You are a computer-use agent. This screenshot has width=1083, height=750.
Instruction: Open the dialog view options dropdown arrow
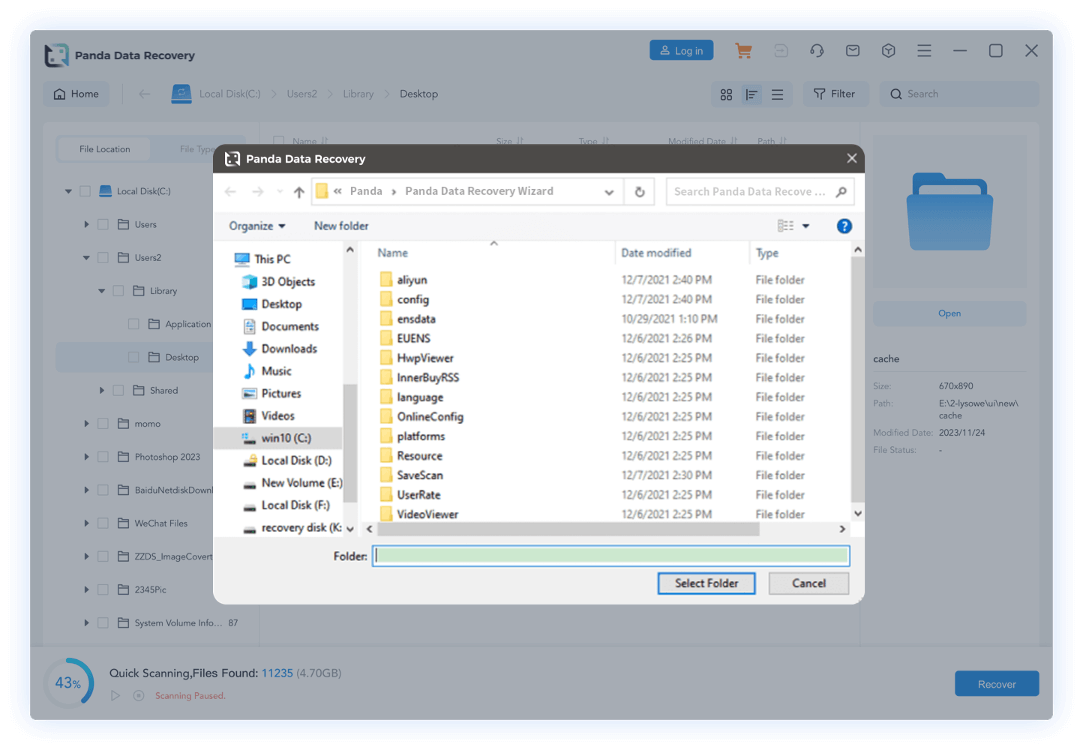(806, 226)
